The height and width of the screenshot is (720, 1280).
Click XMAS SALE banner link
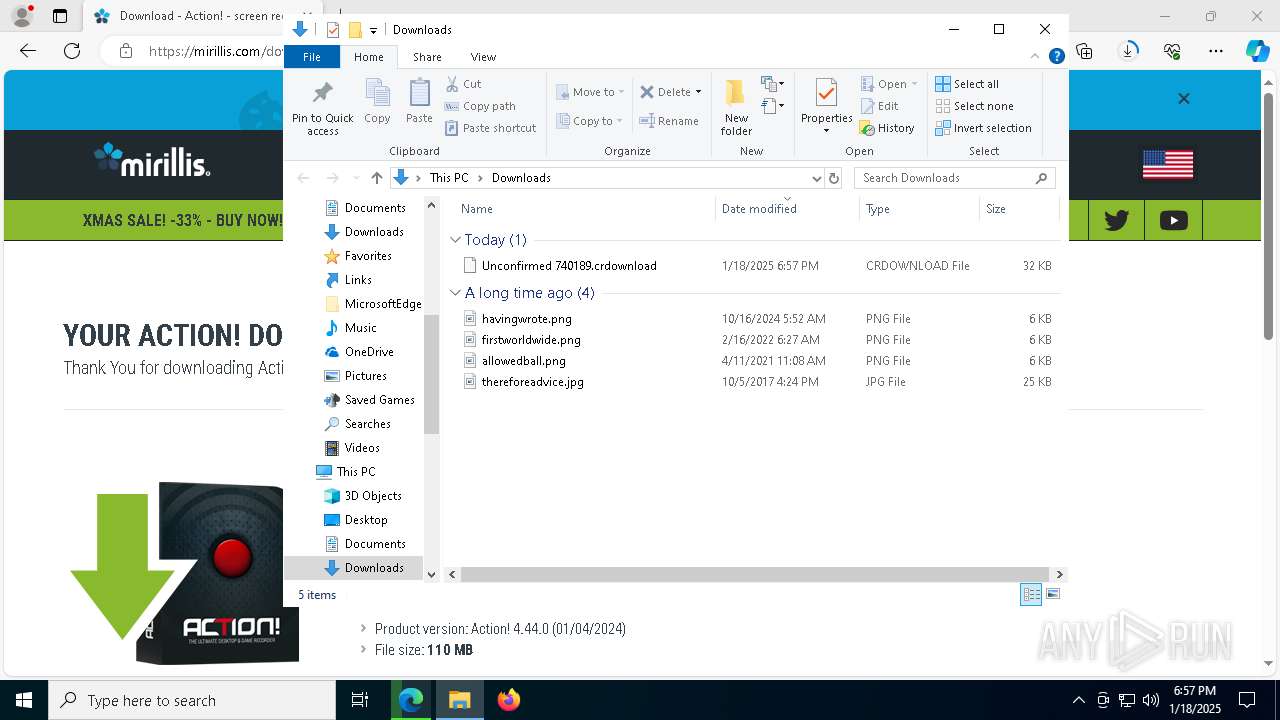[x=182, y=220]
